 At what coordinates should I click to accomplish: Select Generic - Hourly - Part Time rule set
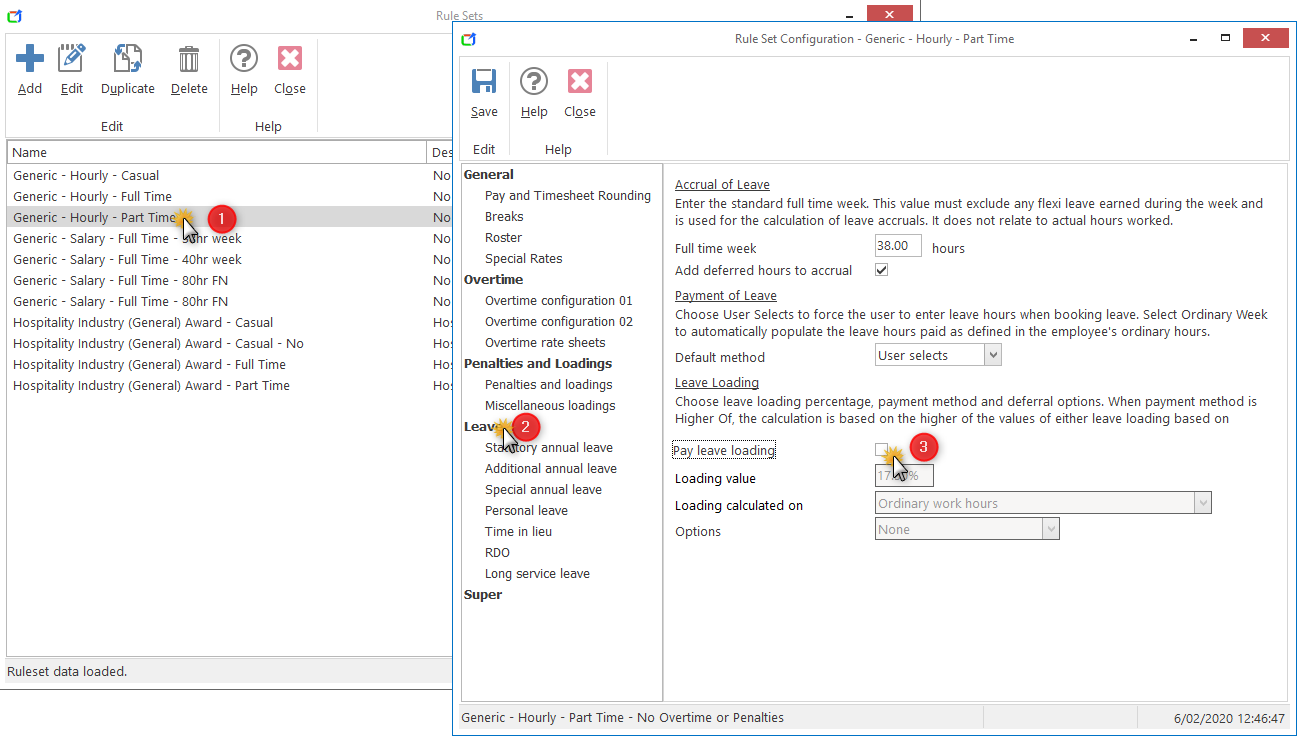click(229, 217)
